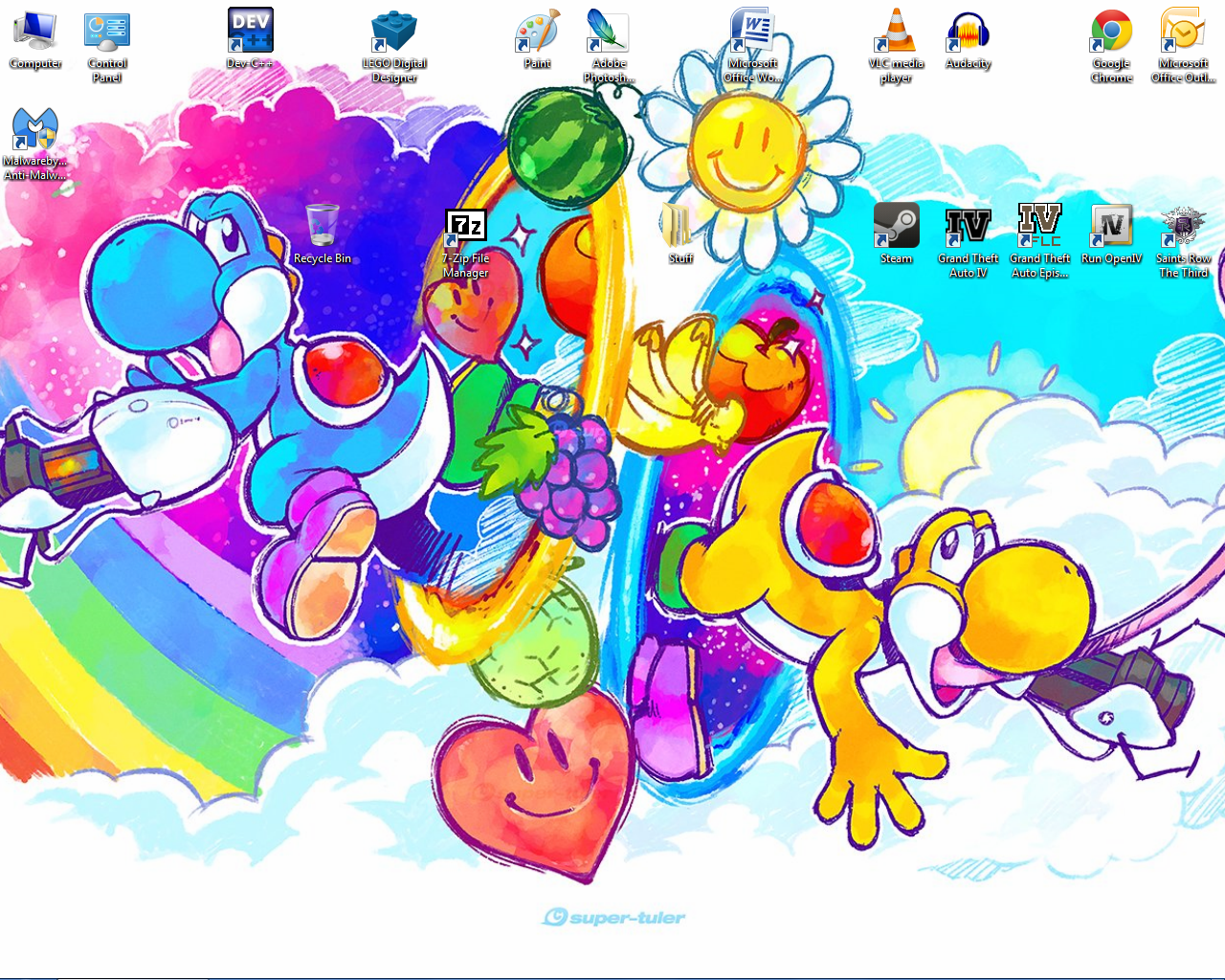Select the Run OpenIV shortcut
The image size is (1225, 980).
[1111, 227]
